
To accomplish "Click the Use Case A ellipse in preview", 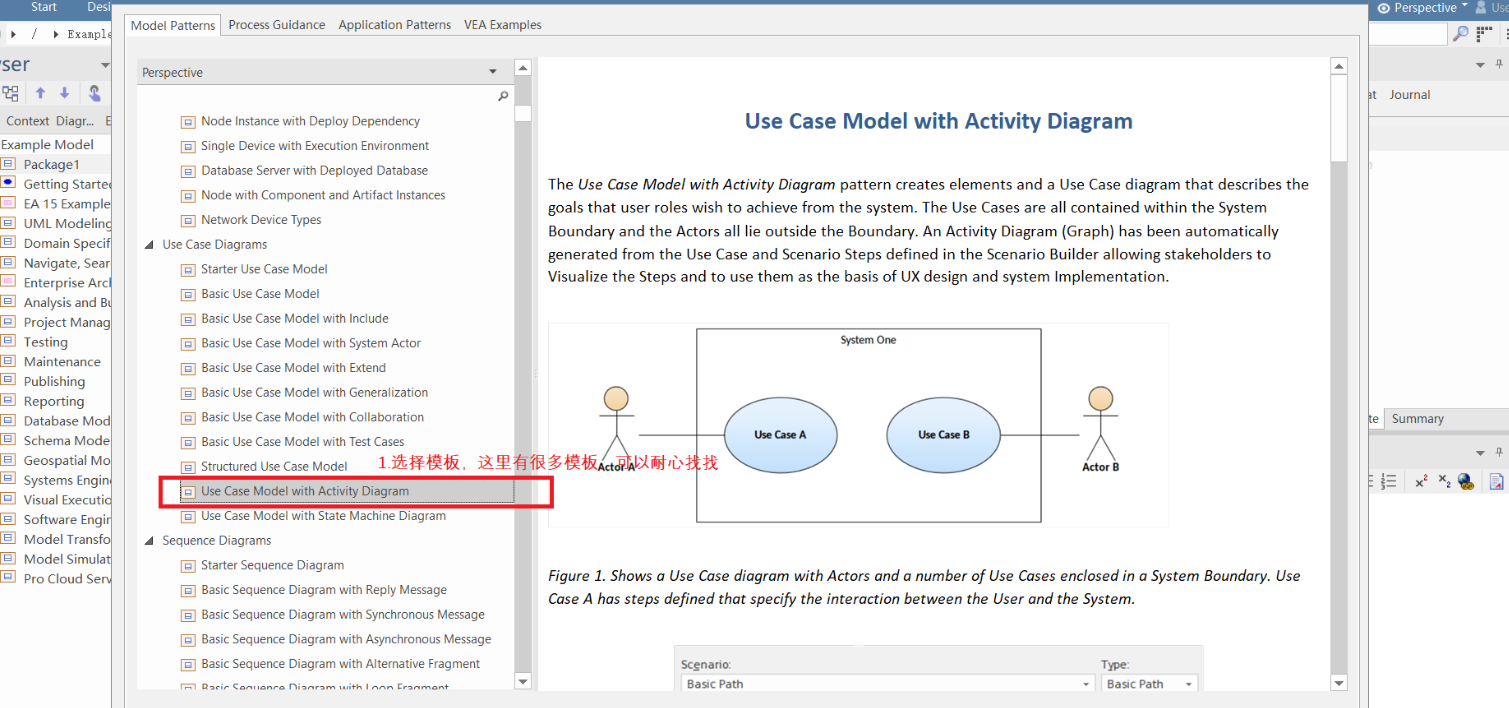I will 780,435.
